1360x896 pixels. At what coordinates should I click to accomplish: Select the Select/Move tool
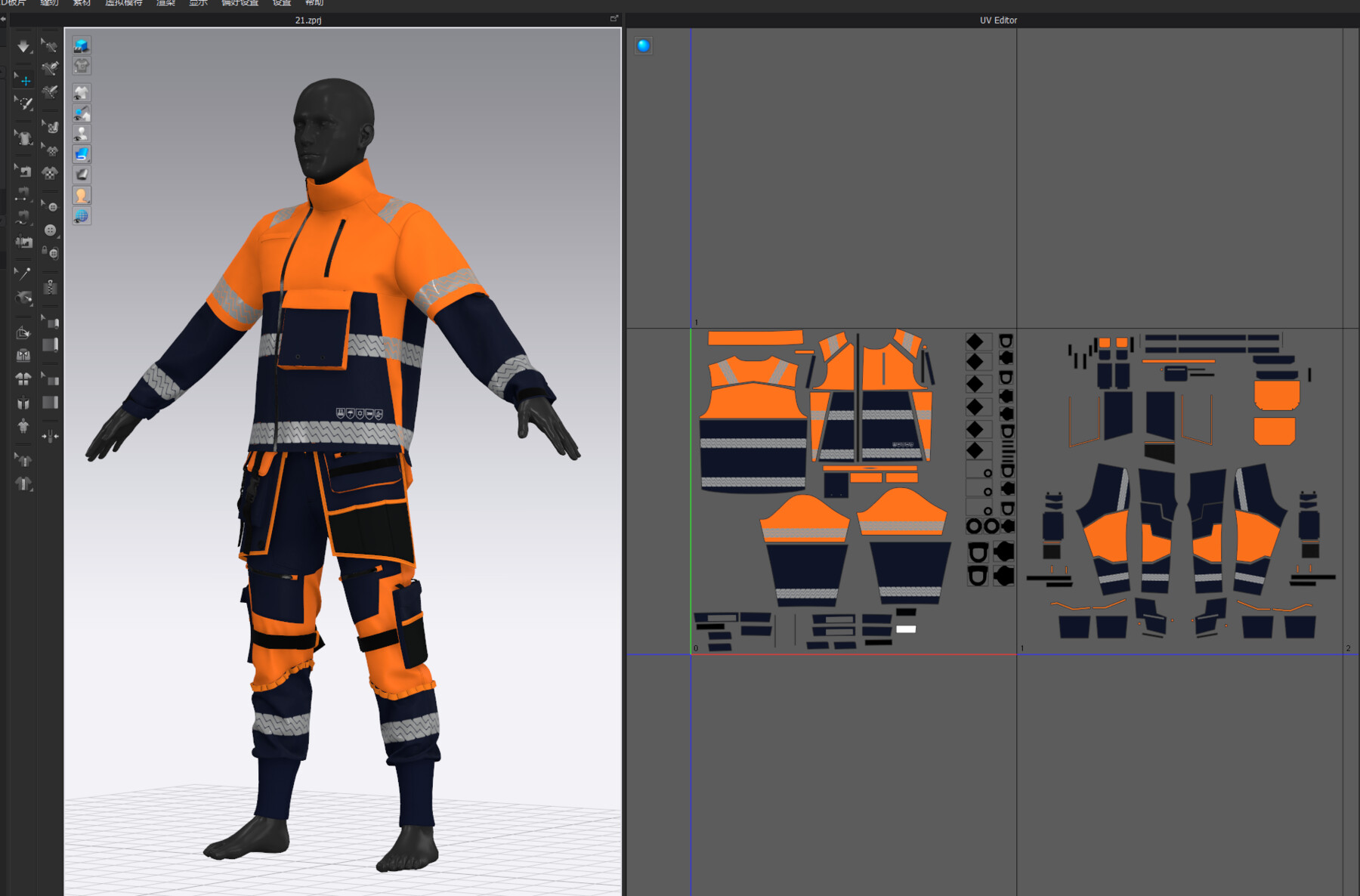click(x=23, y=79)
